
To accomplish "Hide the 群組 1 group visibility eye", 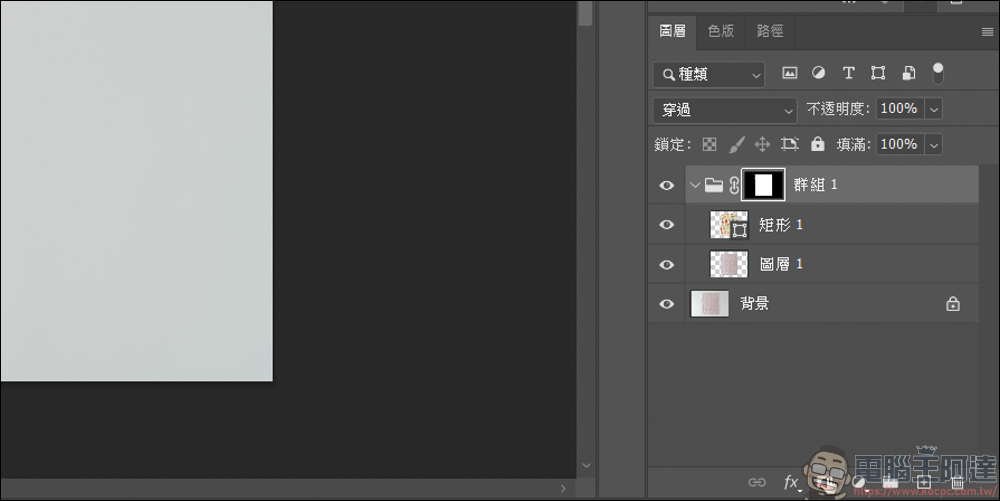I will tap(666, 185).
